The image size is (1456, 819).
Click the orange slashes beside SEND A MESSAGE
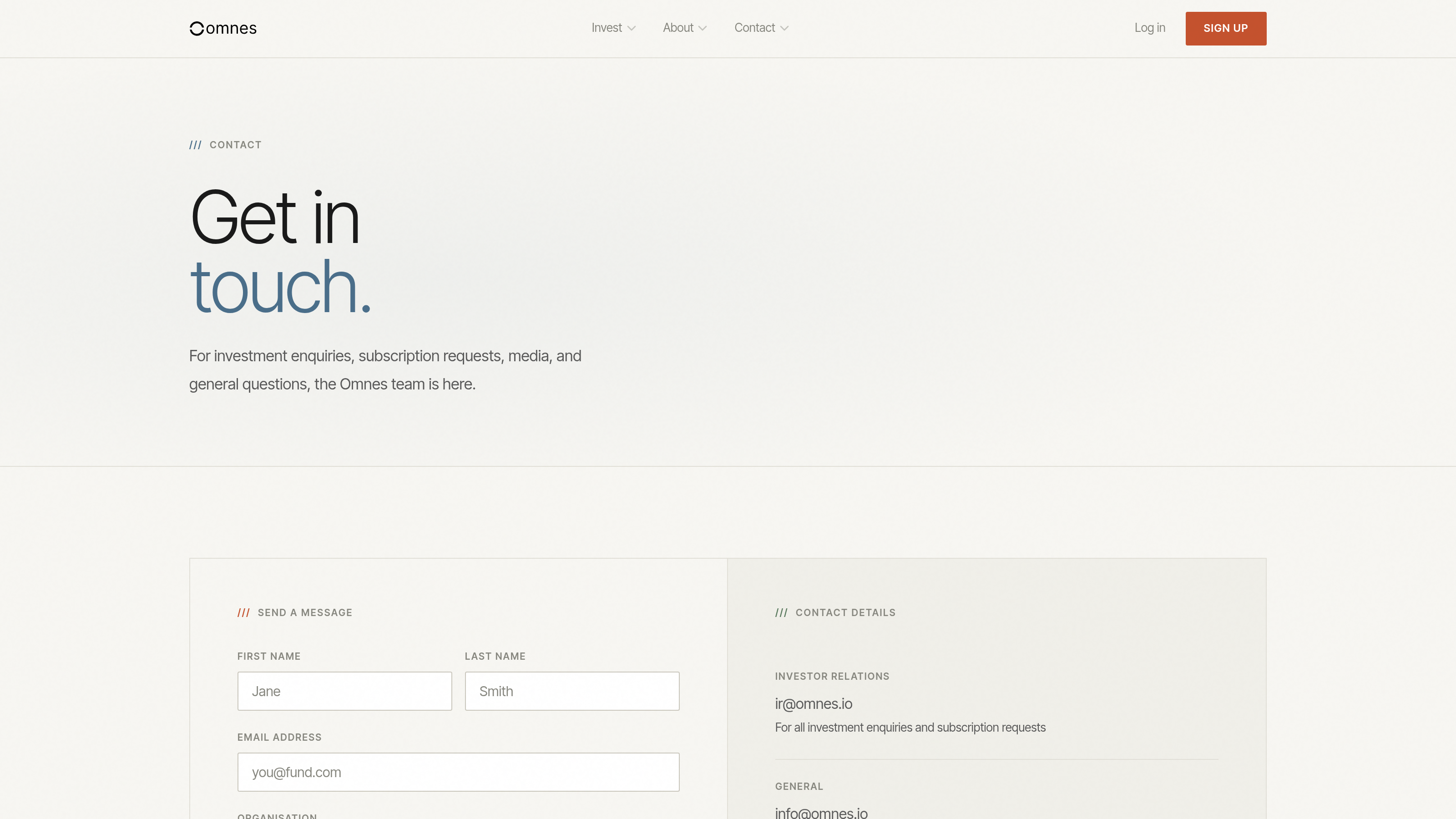[243, 612]
